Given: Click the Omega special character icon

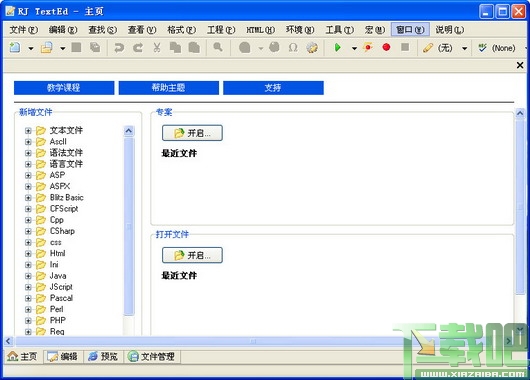Looking at the screenshot, I should [293, 48].
